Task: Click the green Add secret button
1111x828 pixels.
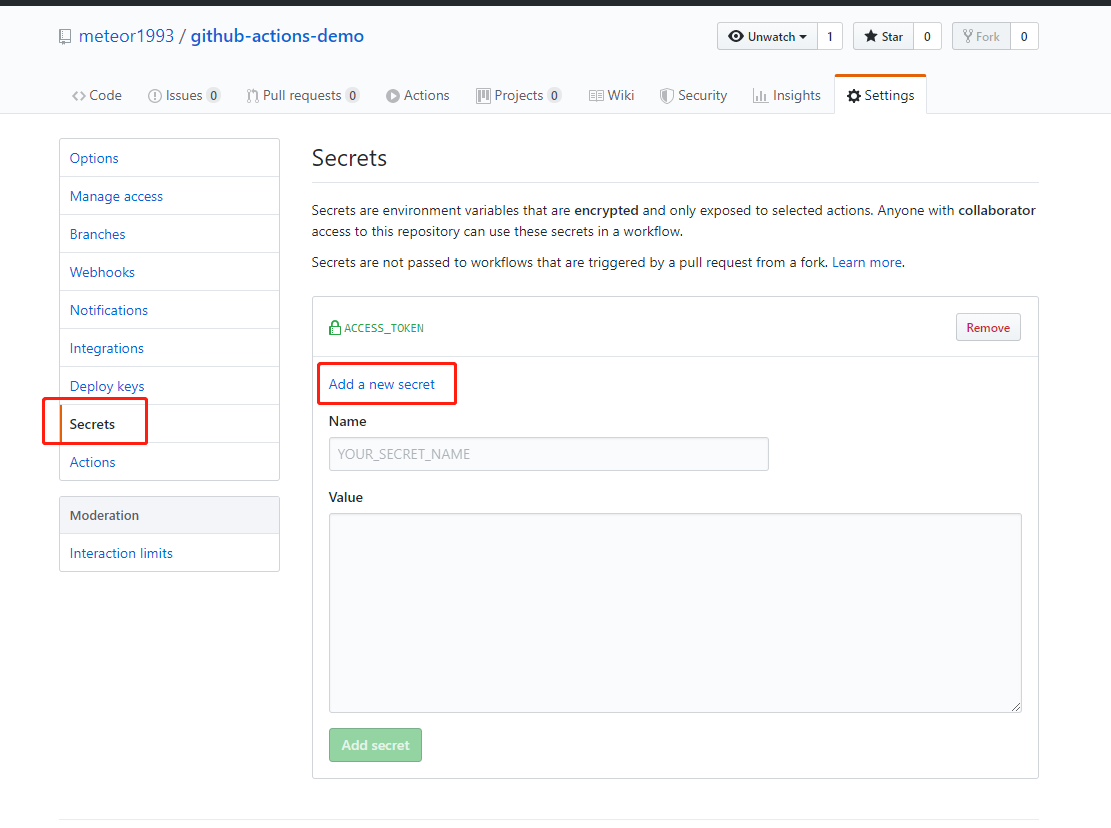Action: pyautogui.click(x=375, y=745)
